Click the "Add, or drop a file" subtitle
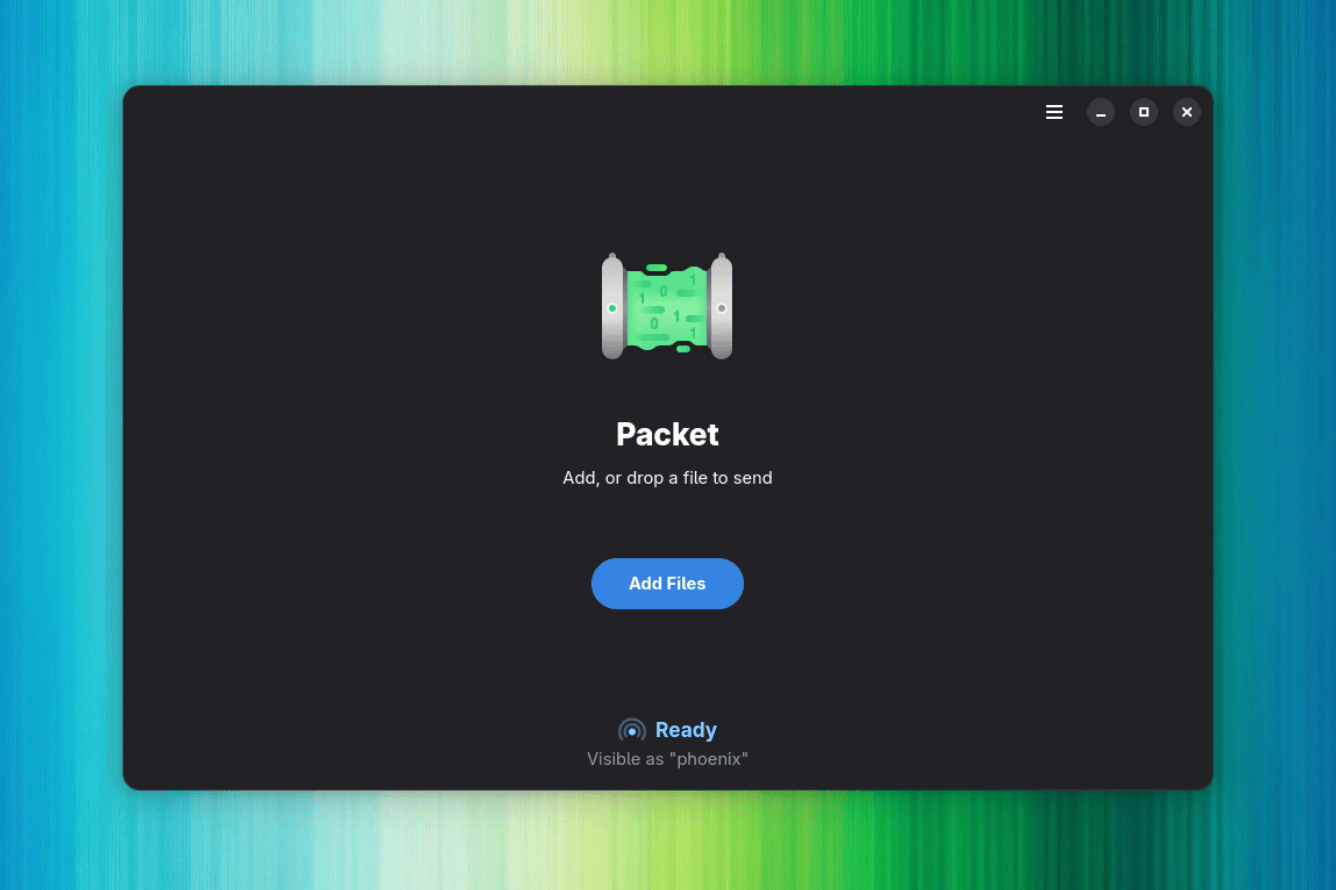The height and width of the screenshot is (890, 1336). 667,478
